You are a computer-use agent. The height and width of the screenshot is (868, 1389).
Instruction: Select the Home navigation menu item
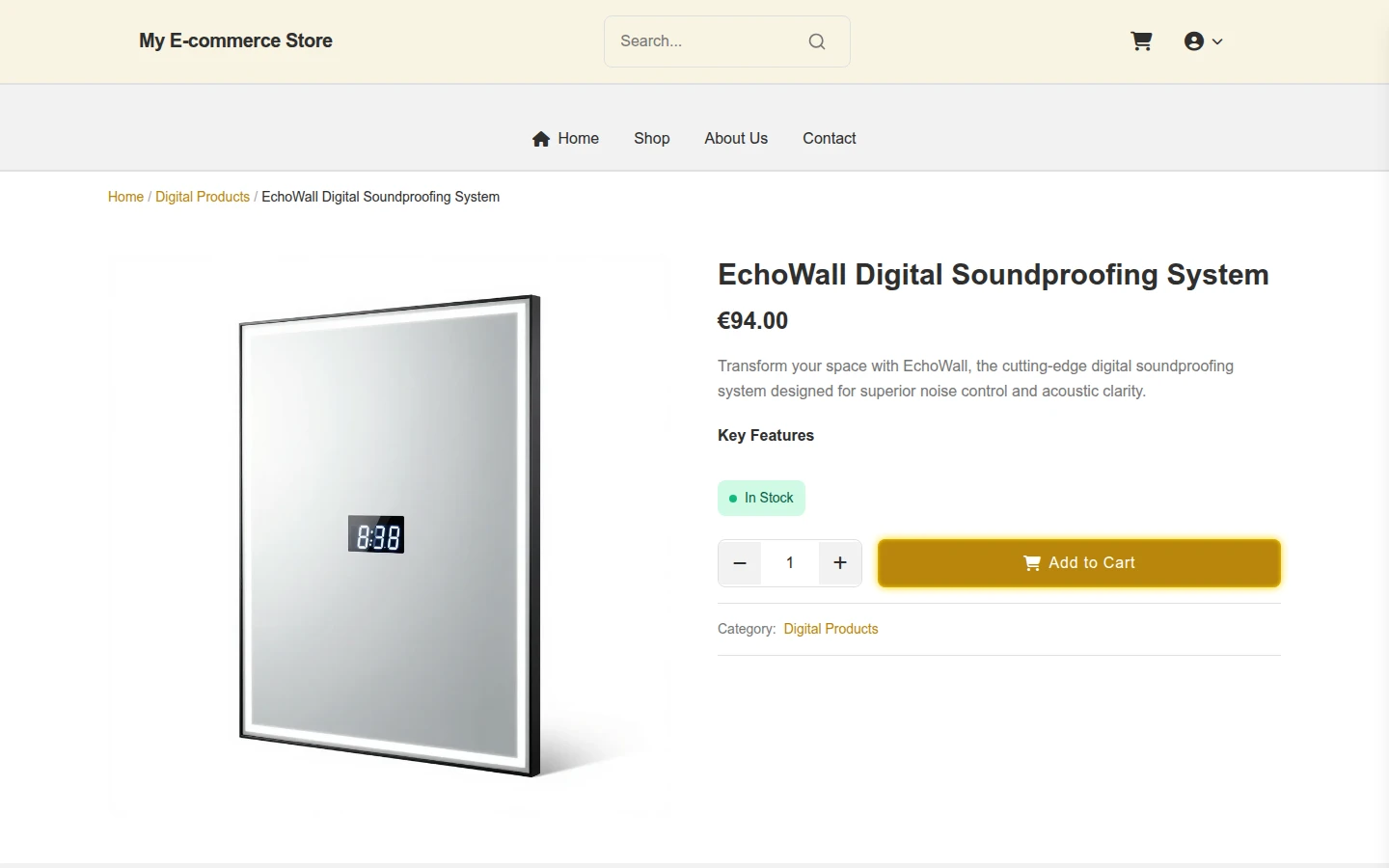pos(565,139)
